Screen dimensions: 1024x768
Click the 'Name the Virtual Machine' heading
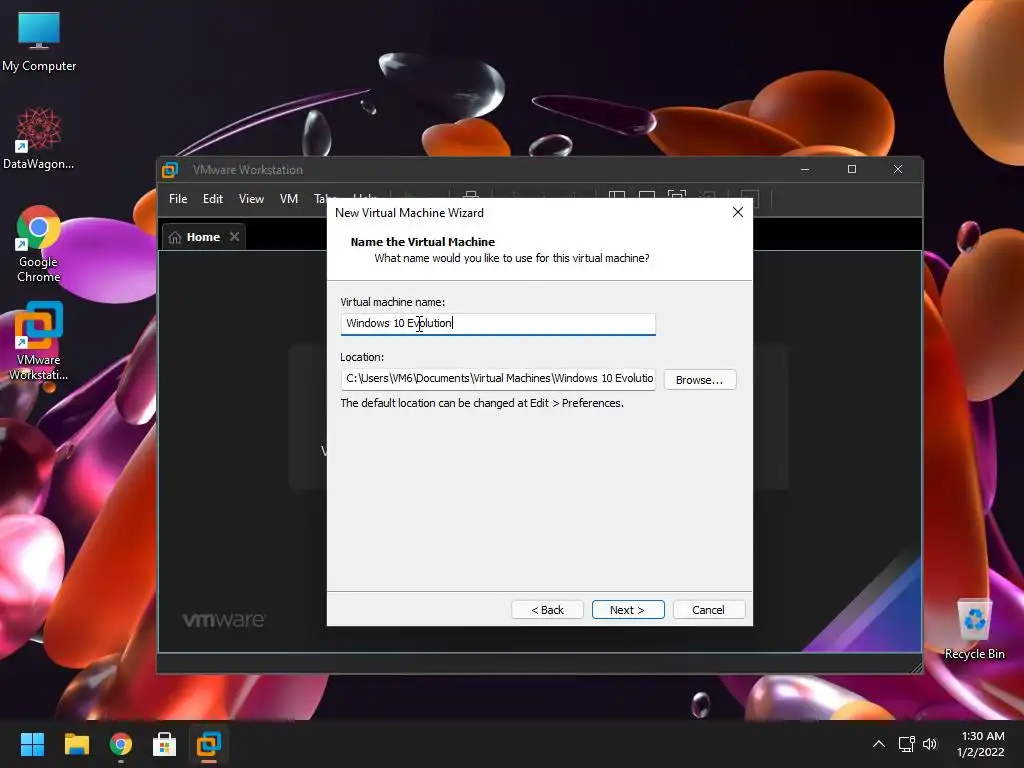pyautogui.click(x=423, y=242)
